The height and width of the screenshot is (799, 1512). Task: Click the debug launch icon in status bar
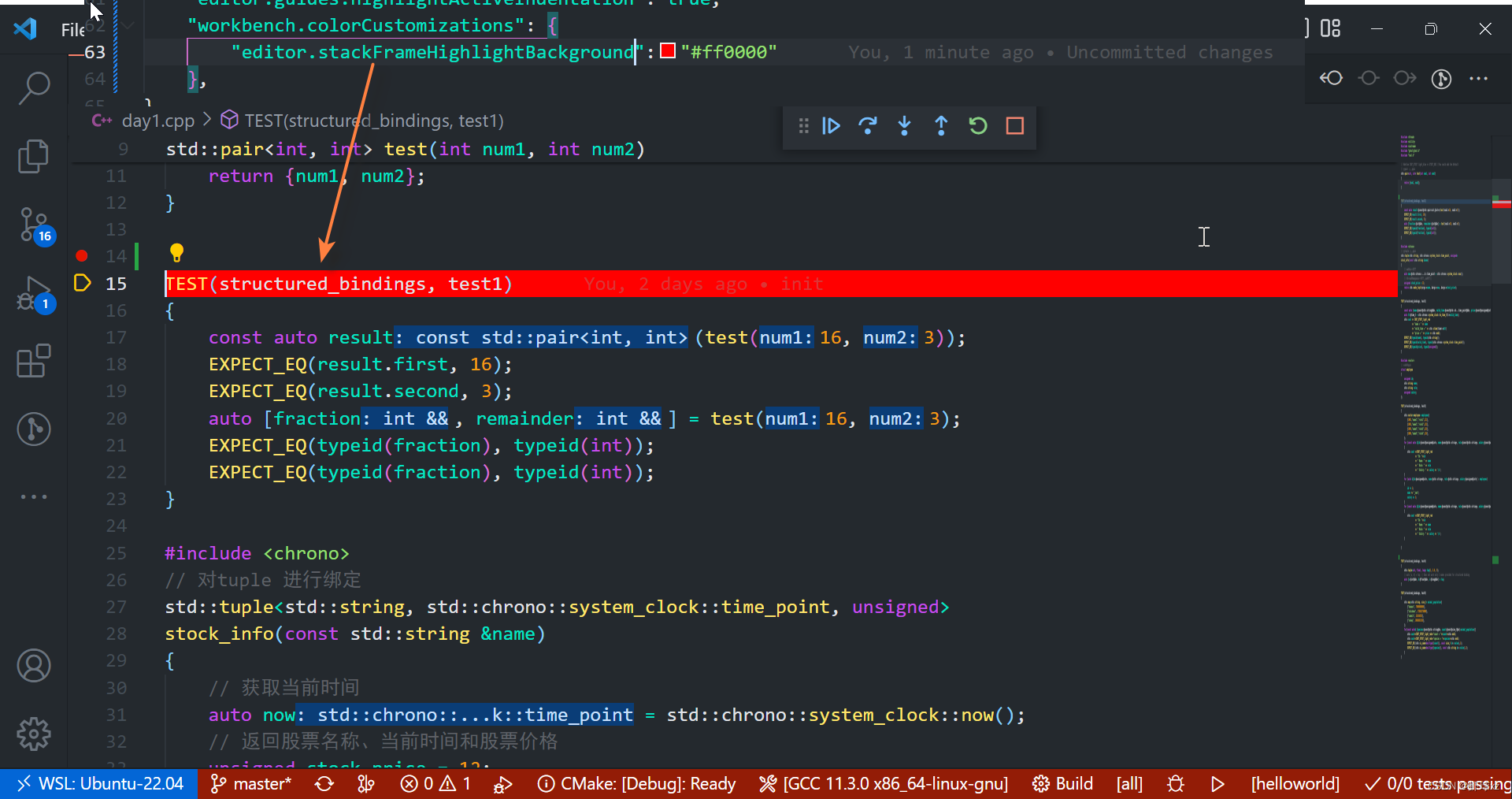[503, 784]
